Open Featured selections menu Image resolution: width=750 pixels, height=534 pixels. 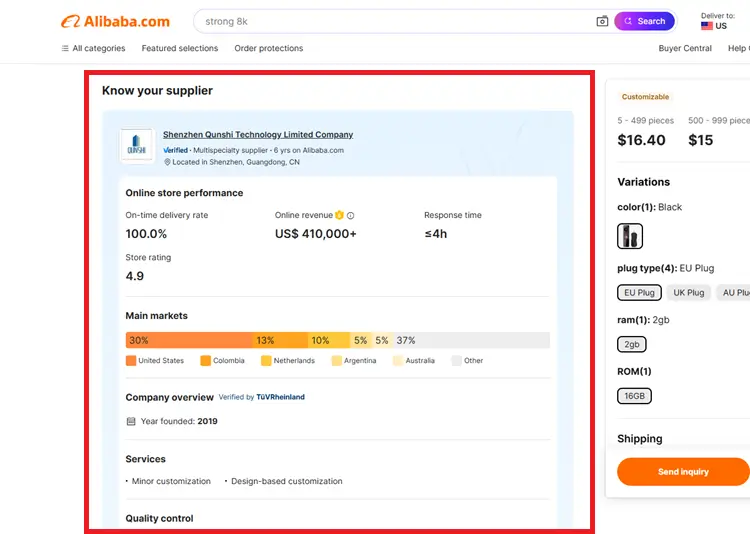180,48
